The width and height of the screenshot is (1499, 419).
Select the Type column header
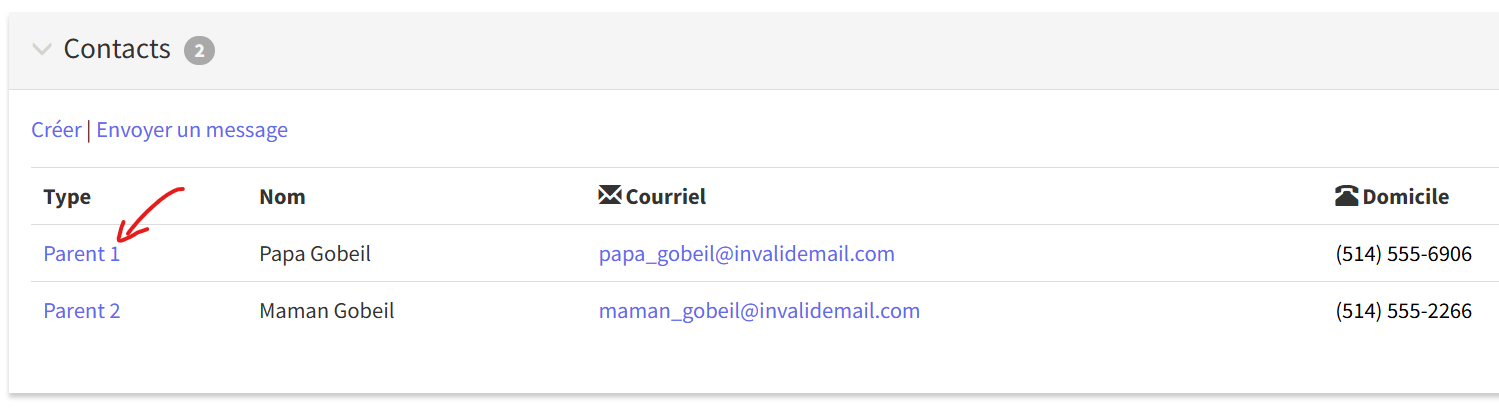[67, 197]
